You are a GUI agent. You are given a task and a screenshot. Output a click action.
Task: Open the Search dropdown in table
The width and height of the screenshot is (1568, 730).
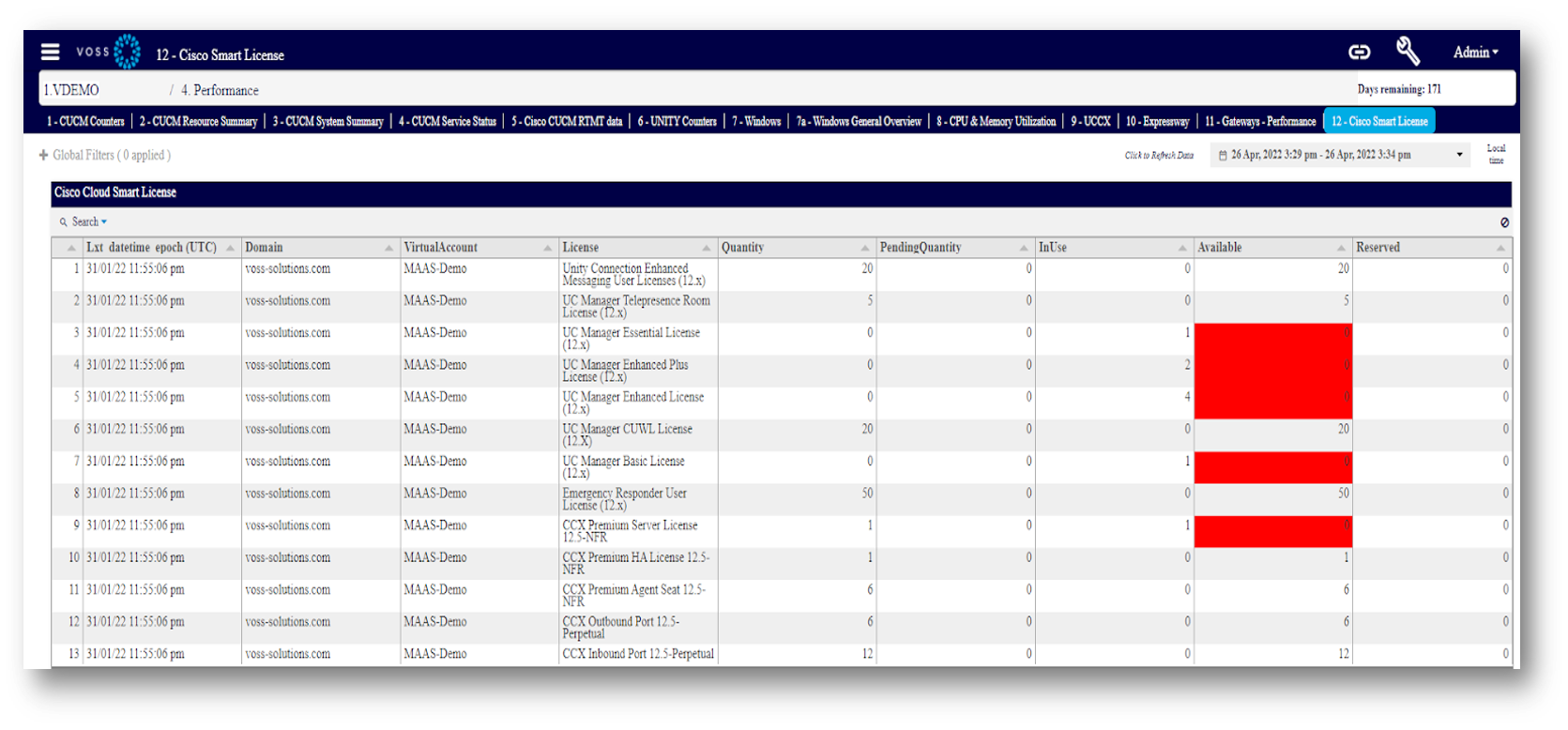coord(84,222)
